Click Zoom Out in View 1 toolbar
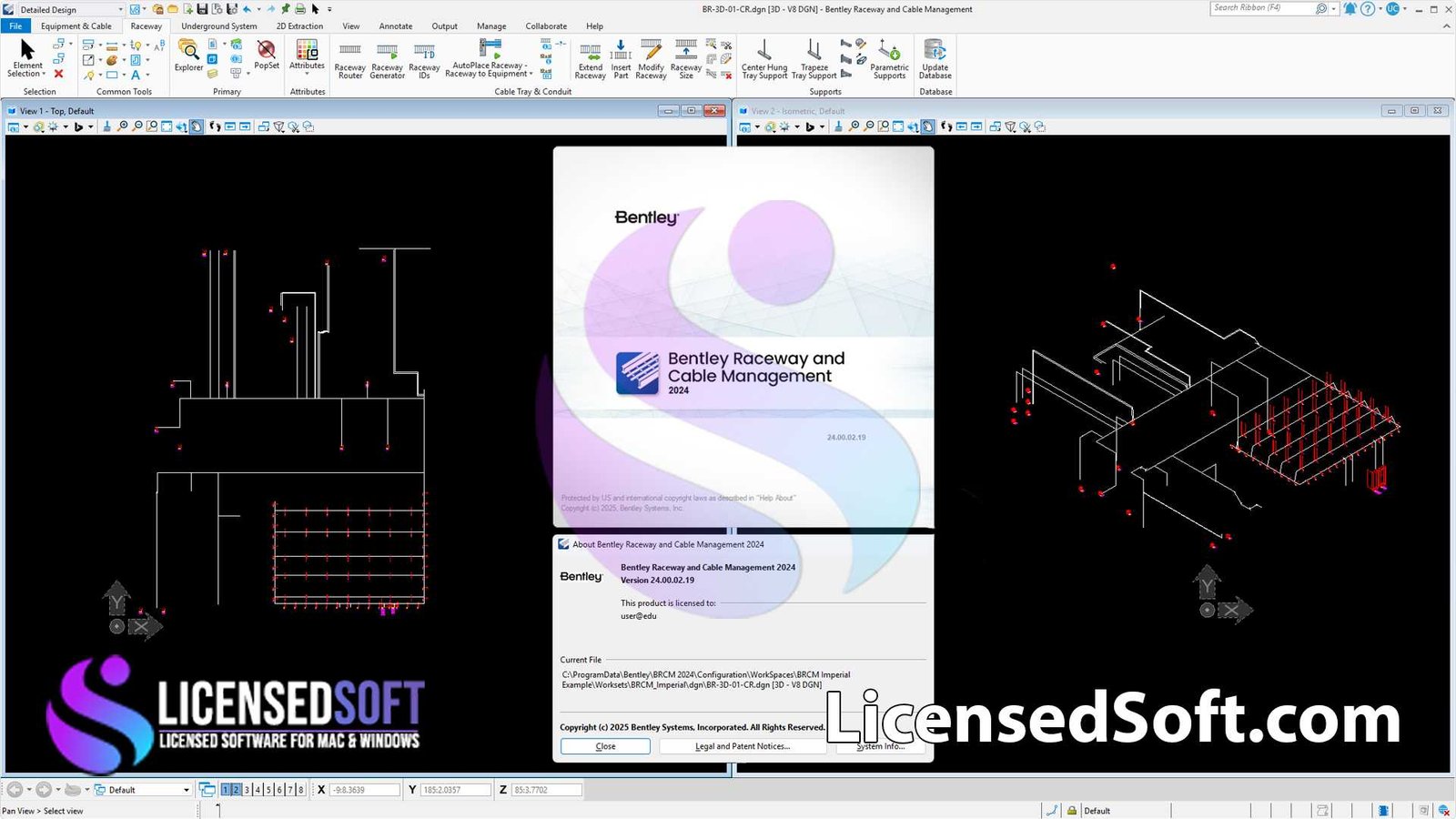 (x=136, y=126)
